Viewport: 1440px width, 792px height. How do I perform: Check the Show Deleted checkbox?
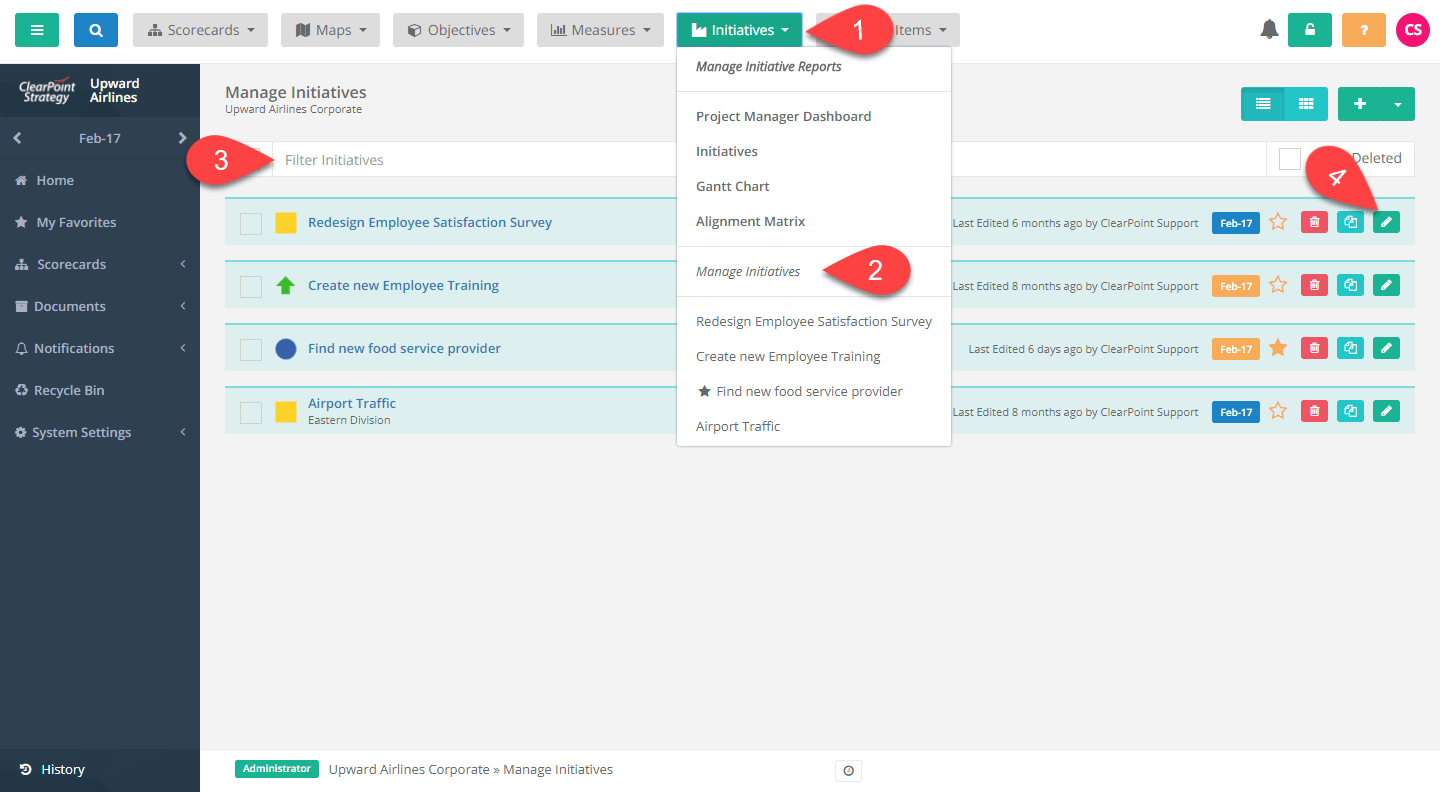pyautogui.click(x=1289, y=158)
